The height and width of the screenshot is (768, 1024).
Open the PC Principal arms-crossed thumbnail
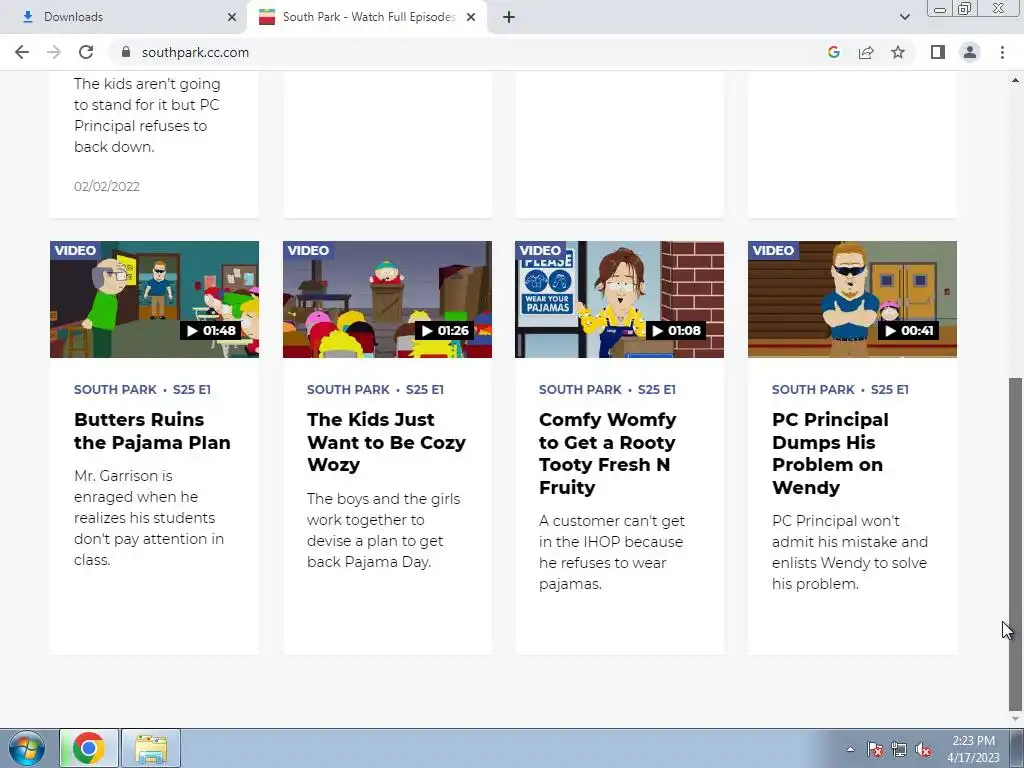tap(852, 299)
